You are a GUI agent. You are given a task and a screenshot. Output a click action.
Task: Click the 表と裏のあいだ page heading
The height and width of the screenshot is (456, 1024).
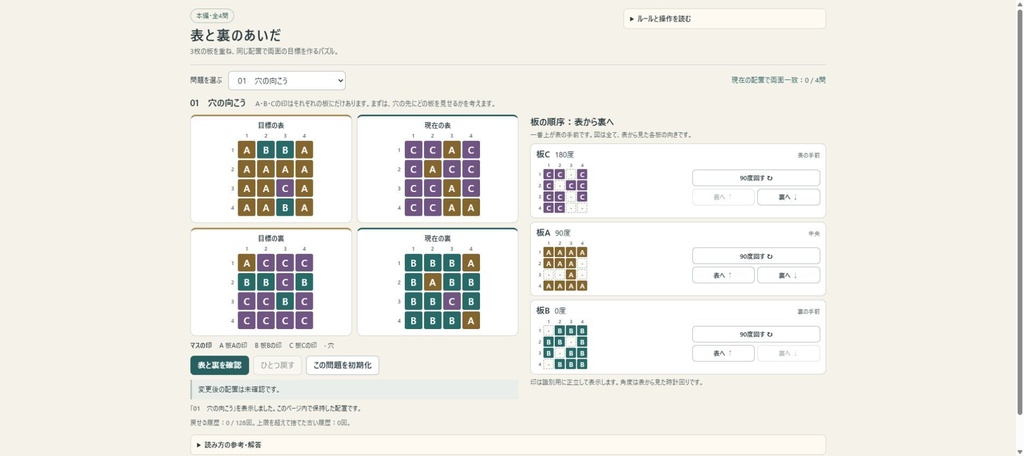coord(236,36)
